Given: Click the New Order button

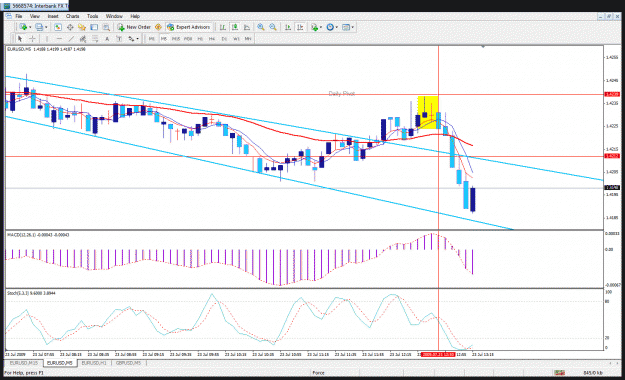Looking at the screenshot, I should [x=134, y=27].
